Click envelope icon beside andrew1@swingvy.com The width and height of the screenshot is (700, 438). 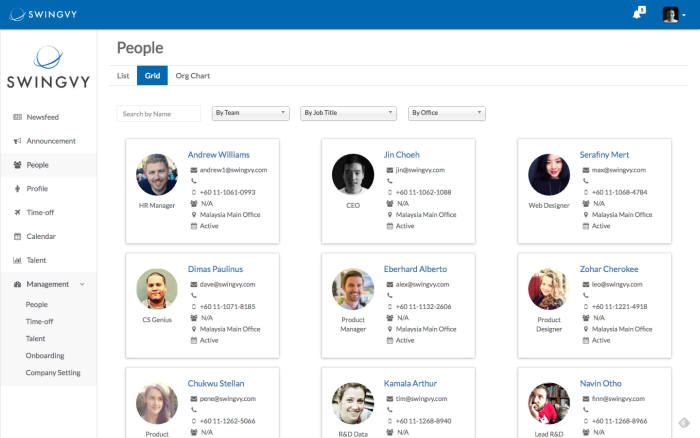point(194,170)
